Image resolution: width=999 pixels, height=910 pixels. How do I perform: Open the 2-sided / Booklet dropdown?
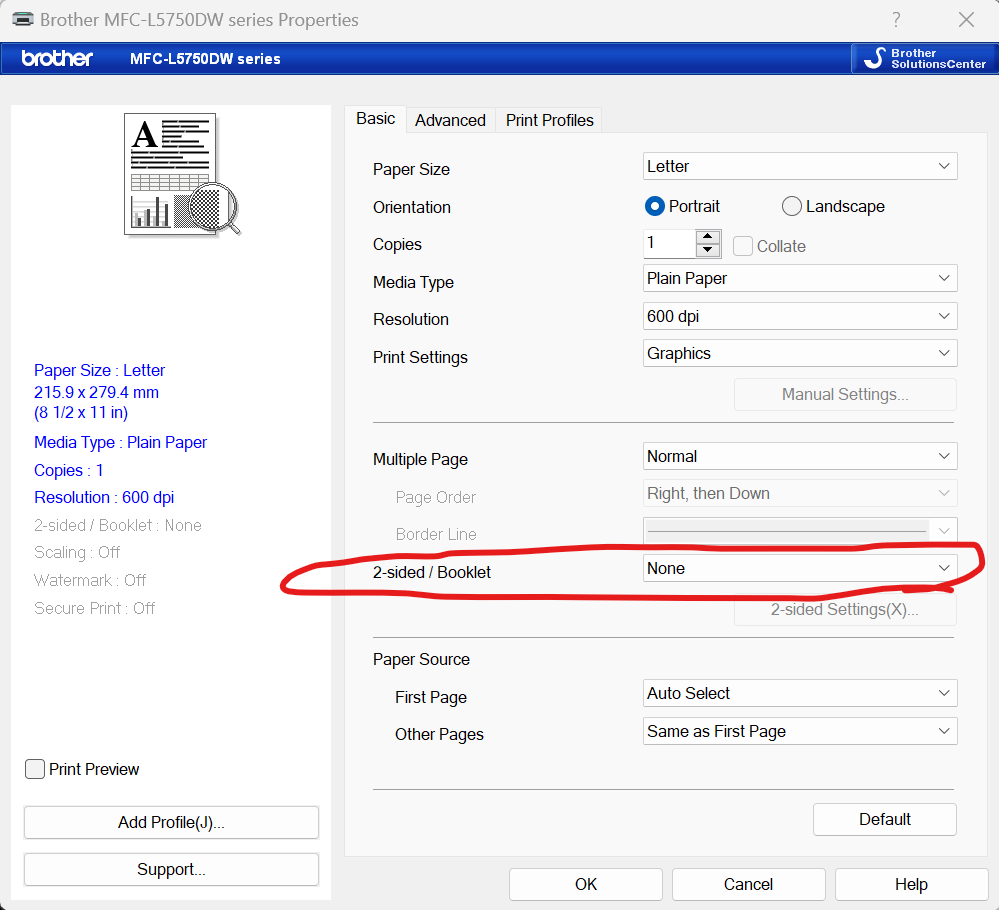pyautogui.click(x=800, y=568)
